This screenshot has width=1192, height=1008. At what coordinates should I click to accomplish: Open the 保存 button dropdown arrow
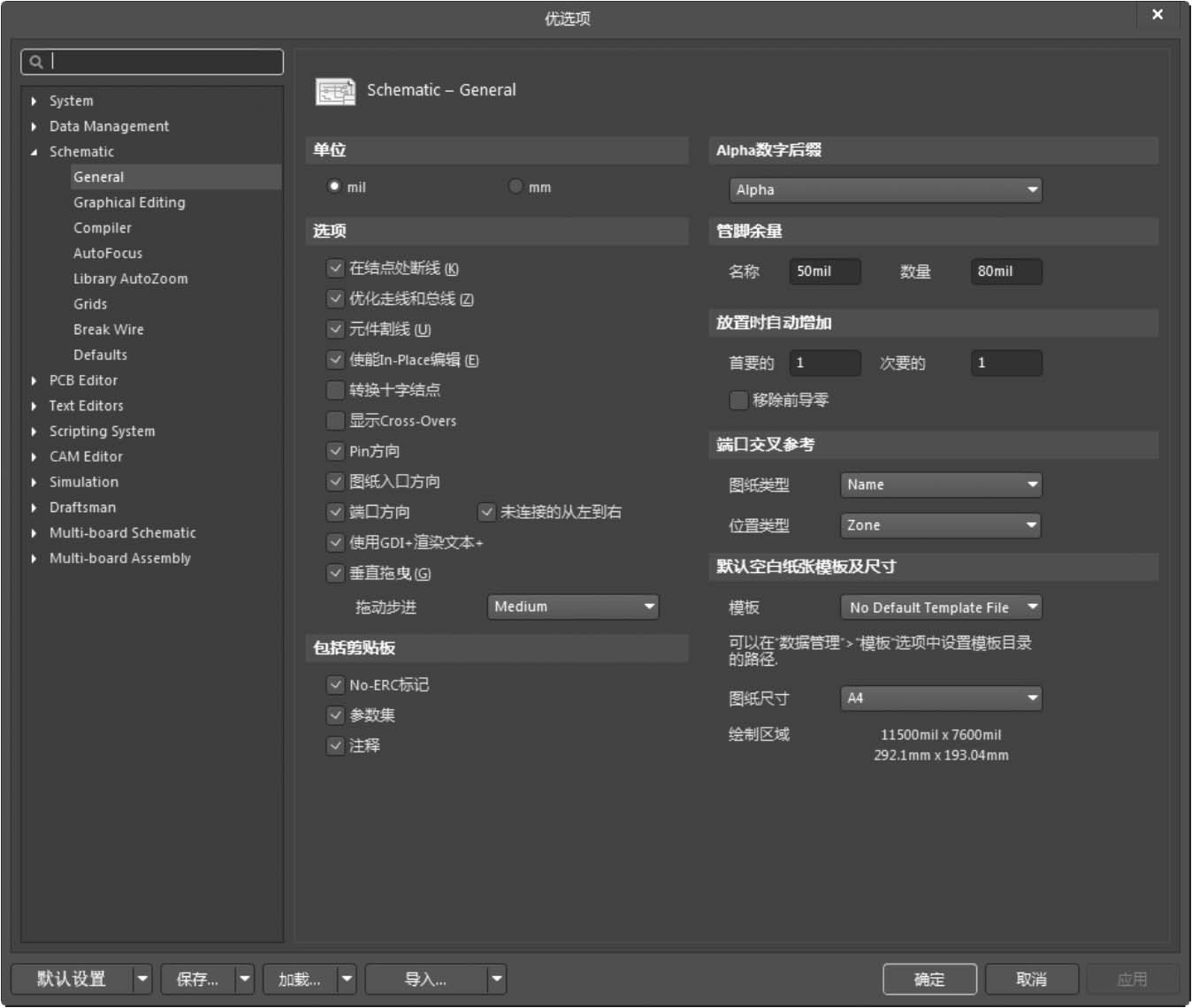tap(245, 980)
